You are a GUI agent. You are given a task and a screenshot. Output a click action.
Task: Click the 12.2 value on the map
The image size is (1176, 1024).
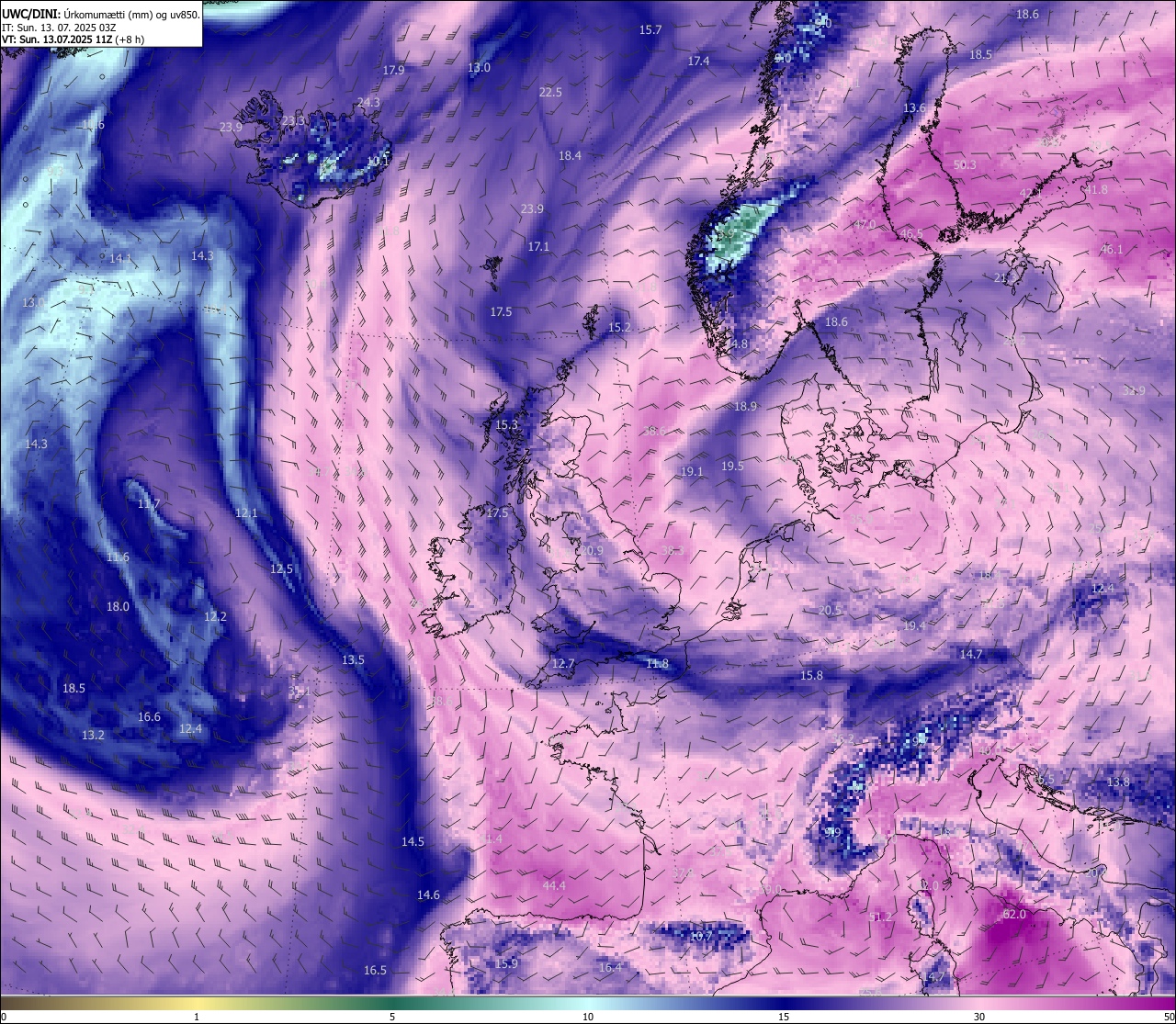pos(215,617)
